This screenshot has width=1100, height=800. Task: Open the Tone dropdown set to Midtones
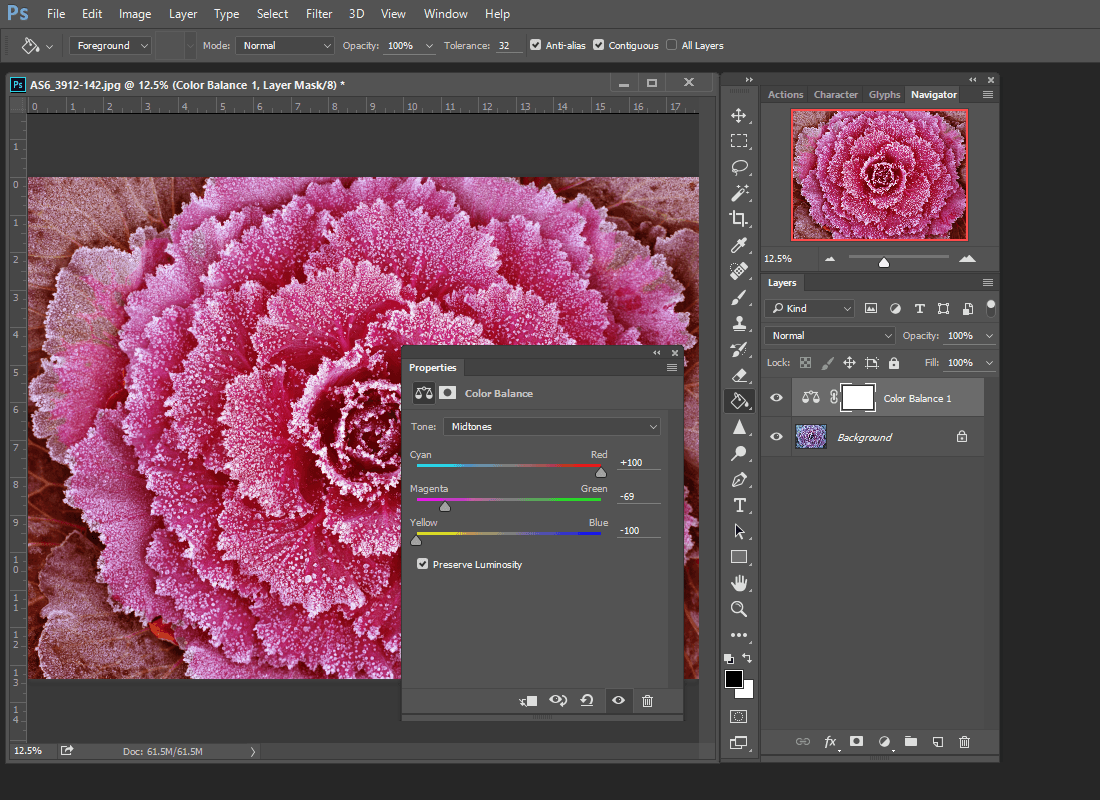coord(551,427)
